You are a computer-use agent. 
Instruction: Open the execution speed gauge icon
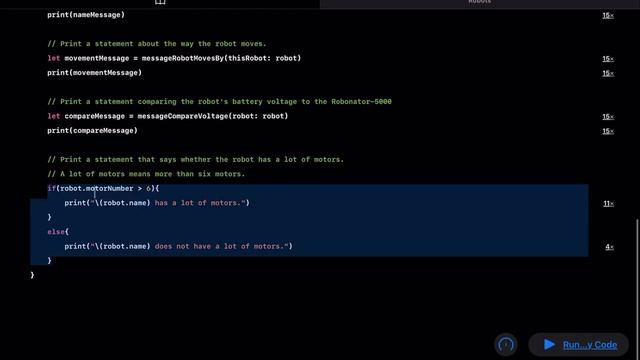click(x=506, y=344)
